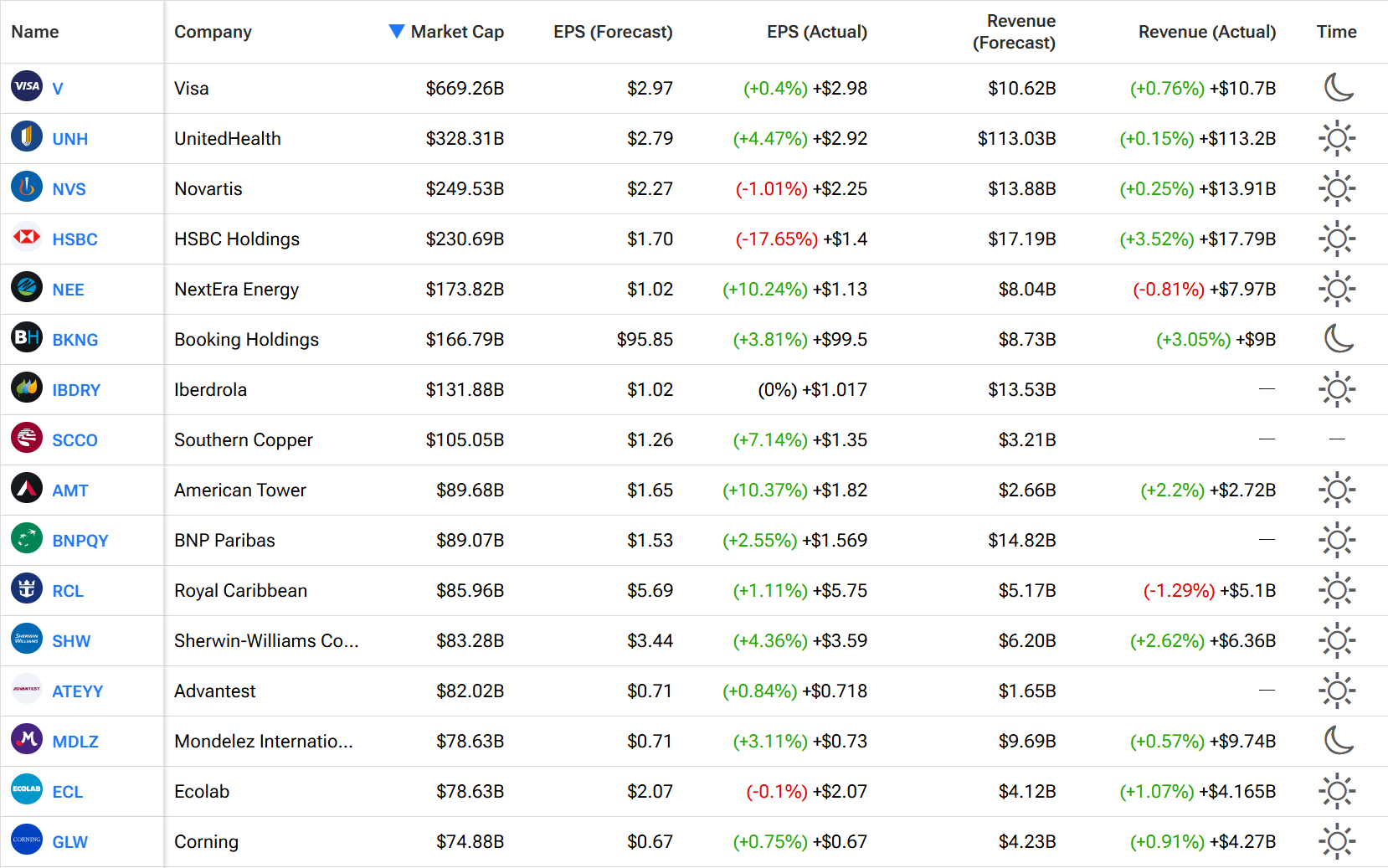Select the (-17.65%) +$1.4 EPS value
This screenshot has width=1388, height=868.
pos(801,239)
